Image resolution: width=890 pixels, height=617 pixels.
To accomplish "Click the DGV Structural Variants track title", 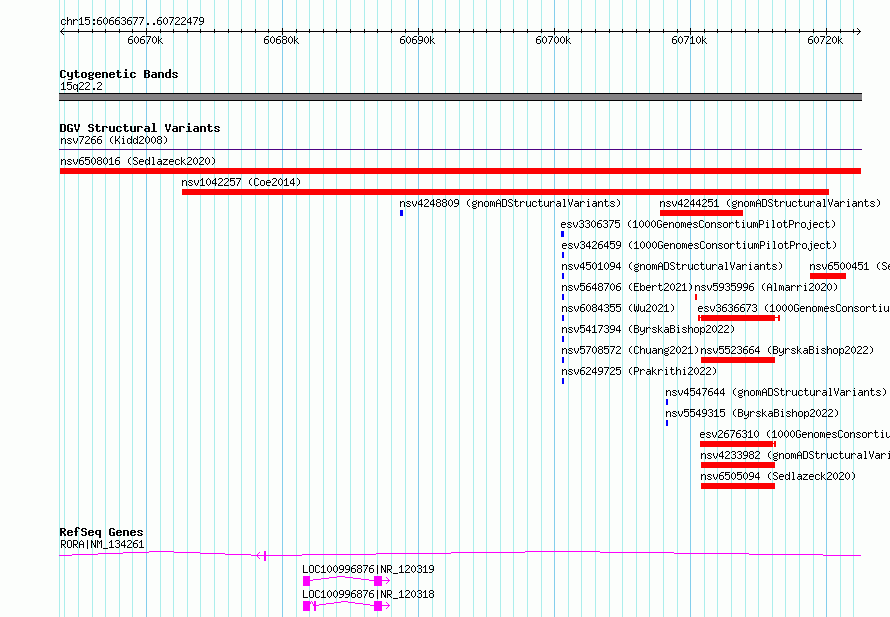I will (x=140, y=128).
